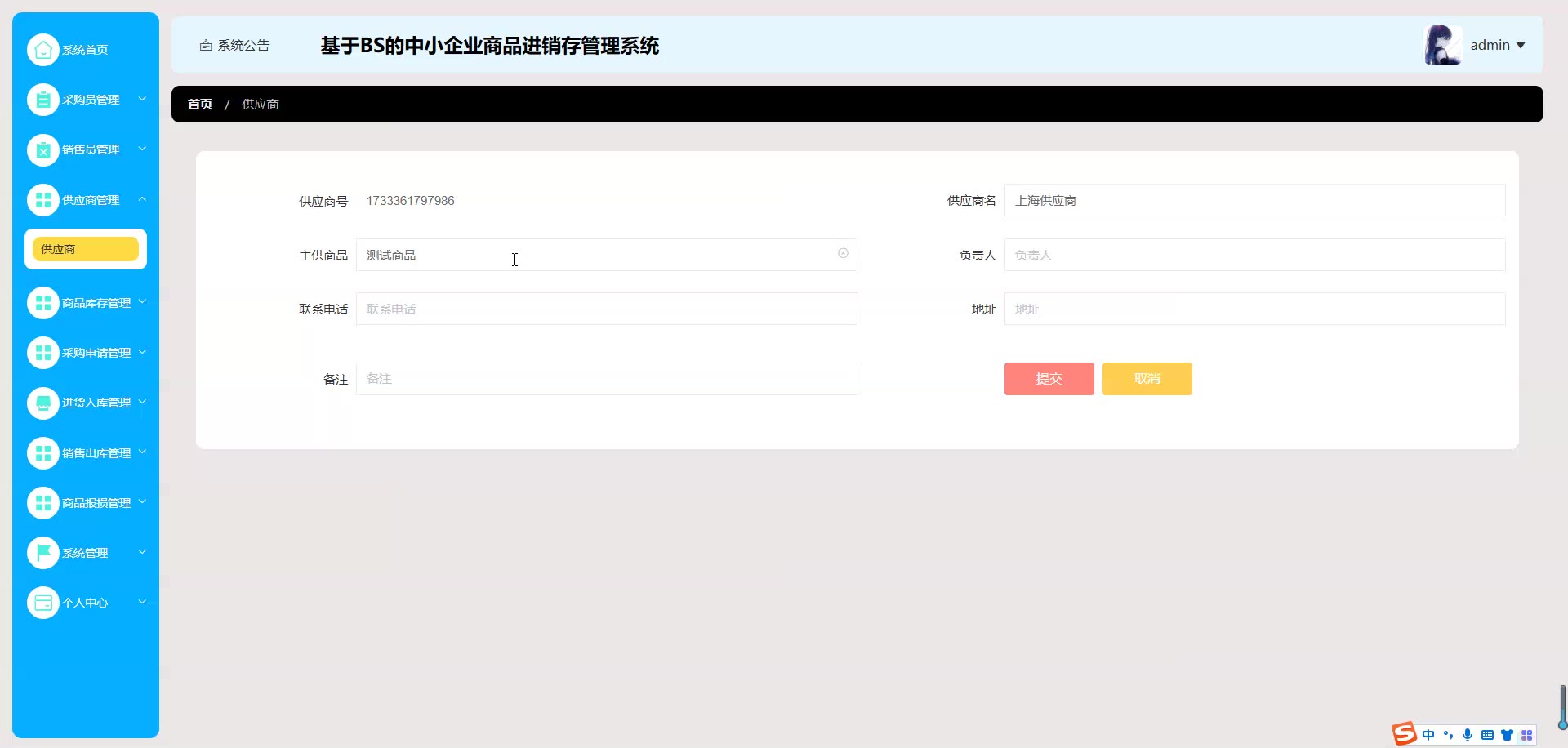
Task: Click the 商品库存管理 sidebar icon
Action: 43,303
